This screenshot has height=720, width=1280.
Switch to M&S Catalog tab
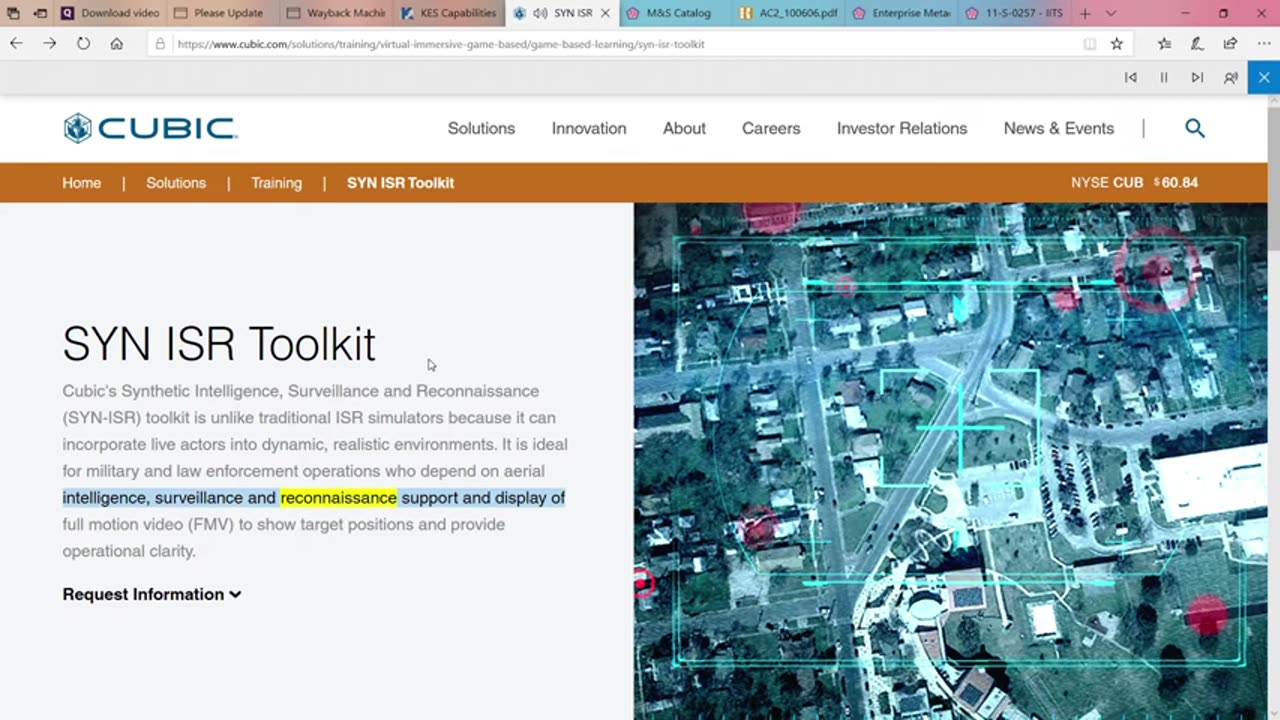[675, 13]
